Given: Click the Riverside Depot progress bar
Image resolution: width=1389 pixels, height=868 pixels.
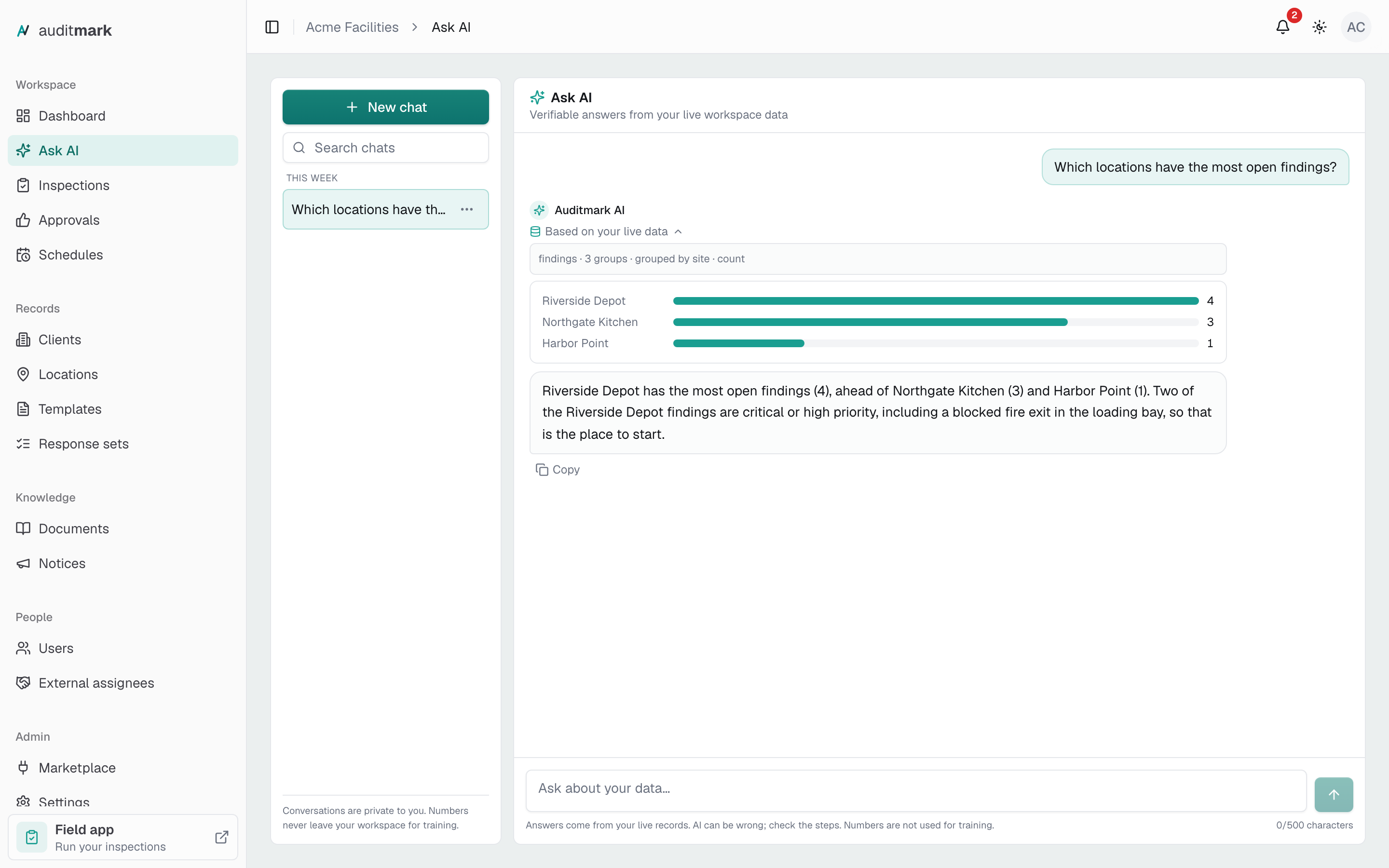Looking at the screenshot, I should [936, 301].
